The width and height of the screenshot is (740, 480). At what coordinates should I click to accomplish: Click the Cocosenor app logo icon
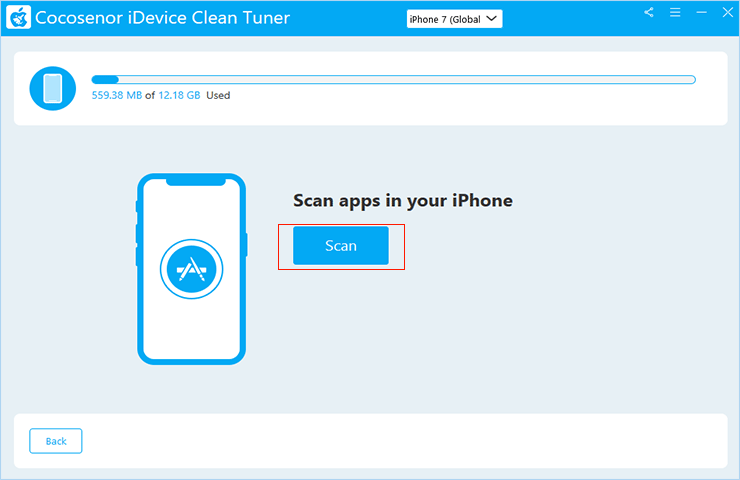coord(18,17)
